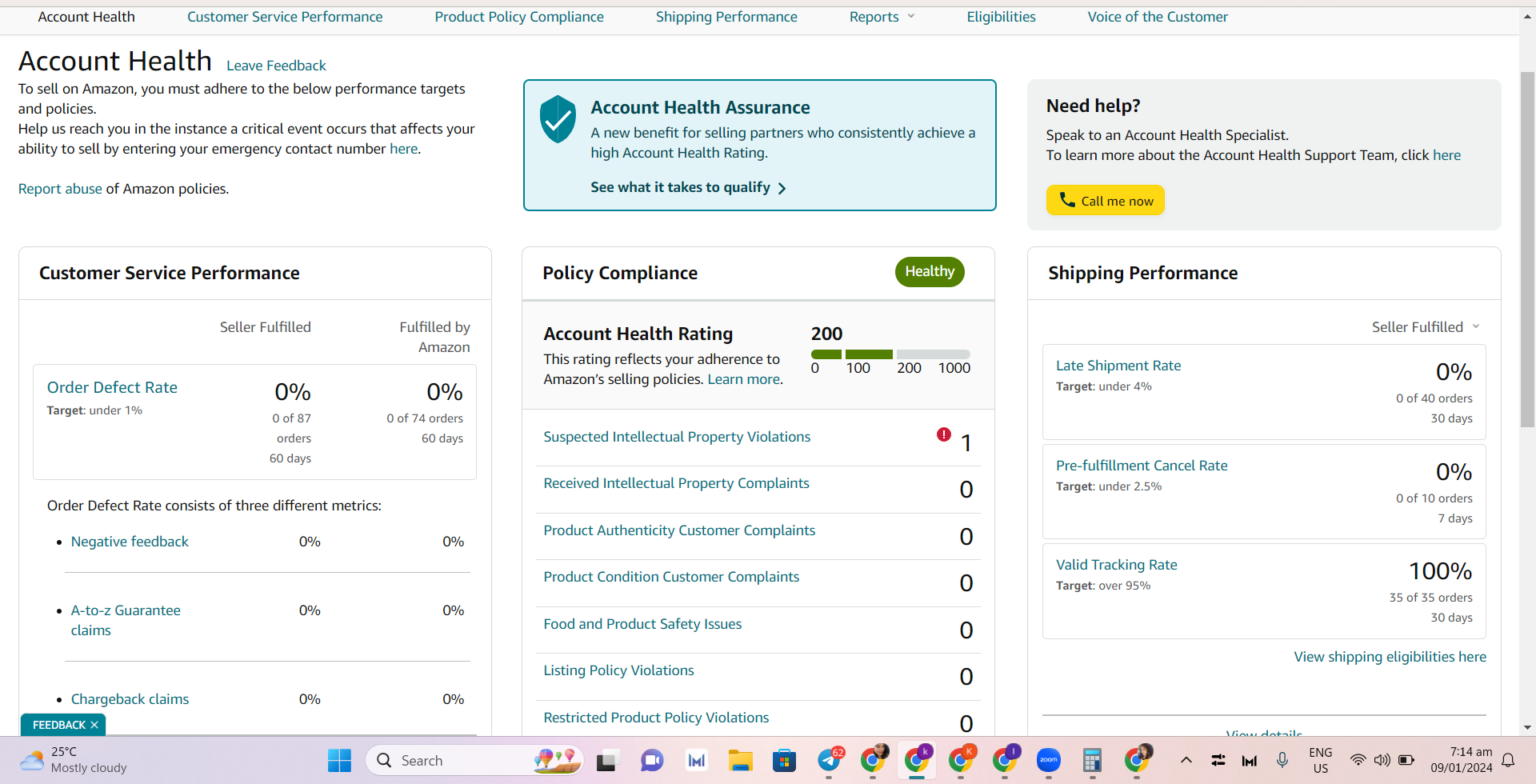Image resolution: width=1536 pixels, height=784 pixels.
Task: Click the Account Health Assurance shield icon
Action: (558, 119)
